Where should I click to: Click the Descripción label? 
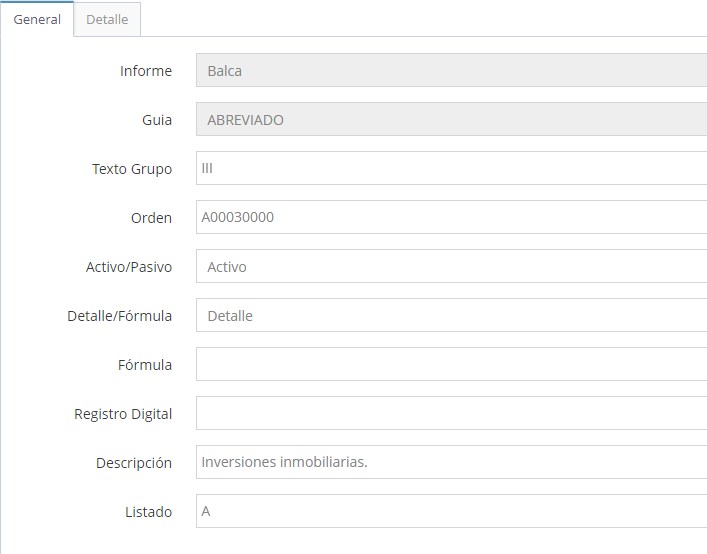[134, 463]
